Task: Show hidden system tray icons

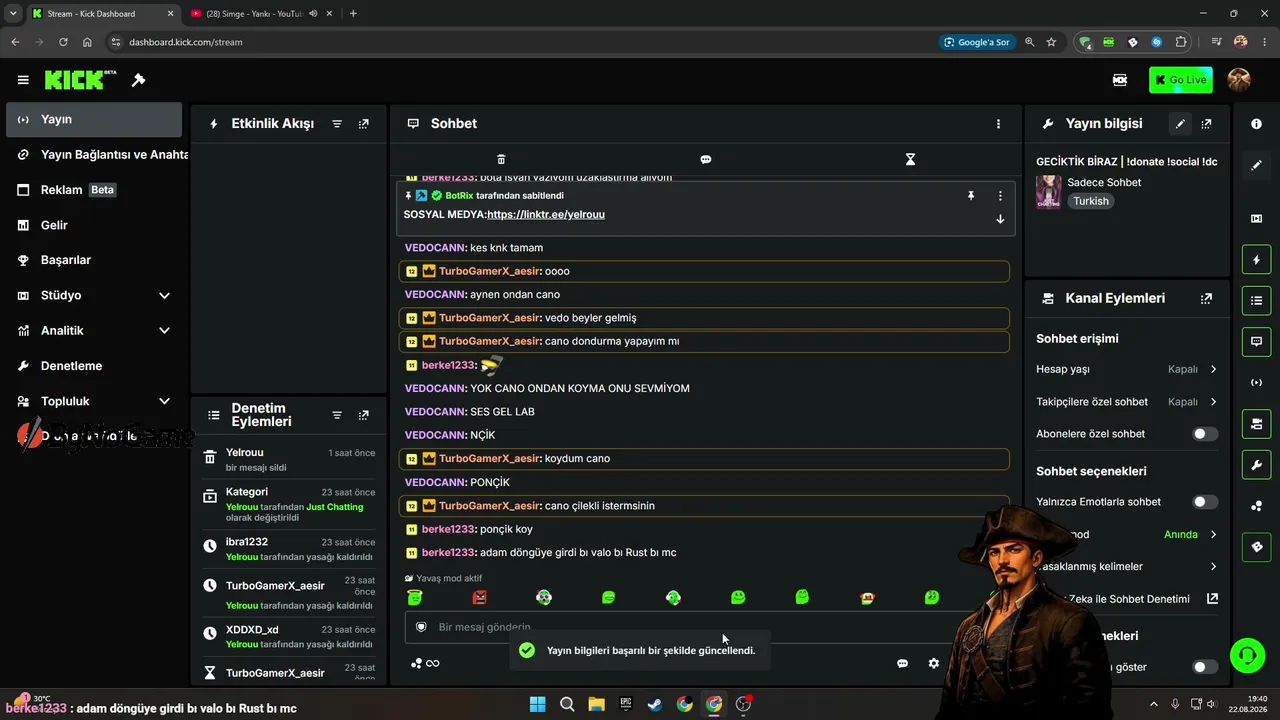Action: [x=1153, y=704]
